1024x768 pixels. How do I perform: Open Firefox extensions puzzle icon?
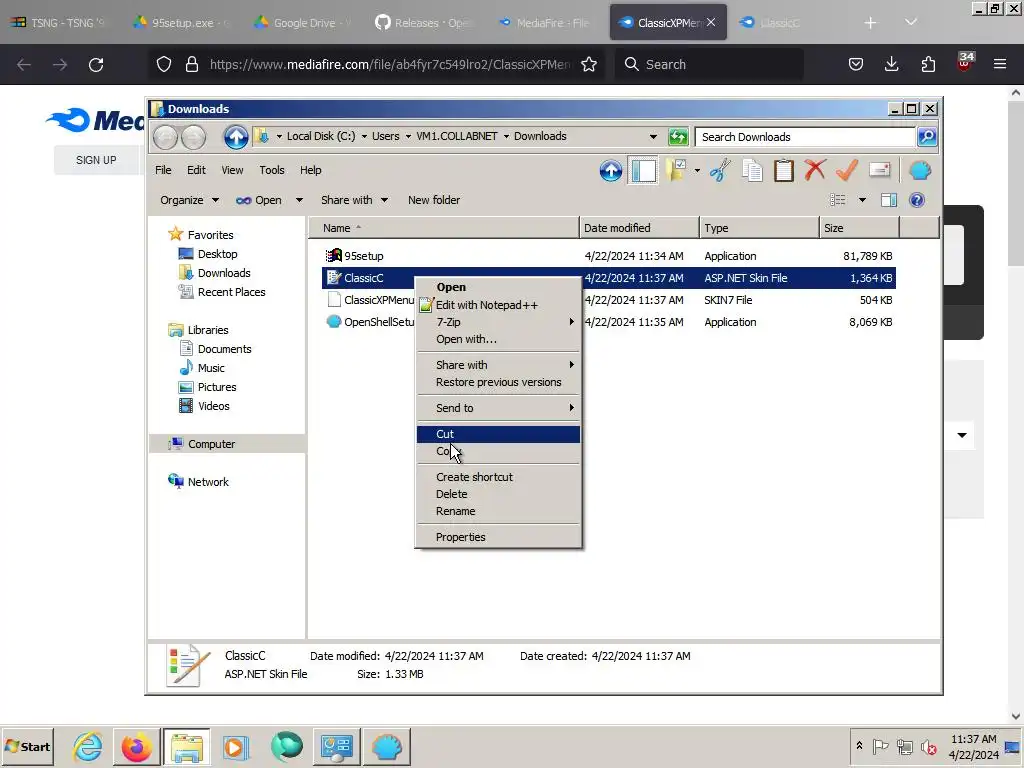click(x=928, y=64)
